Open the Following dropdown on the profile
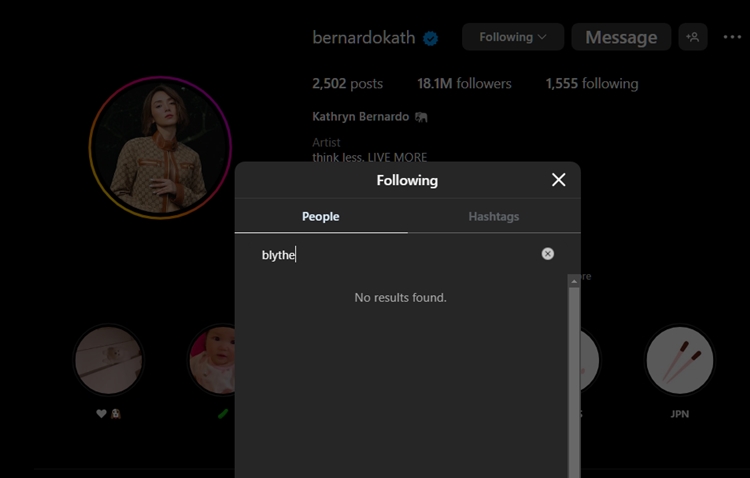 pos(513,37)
